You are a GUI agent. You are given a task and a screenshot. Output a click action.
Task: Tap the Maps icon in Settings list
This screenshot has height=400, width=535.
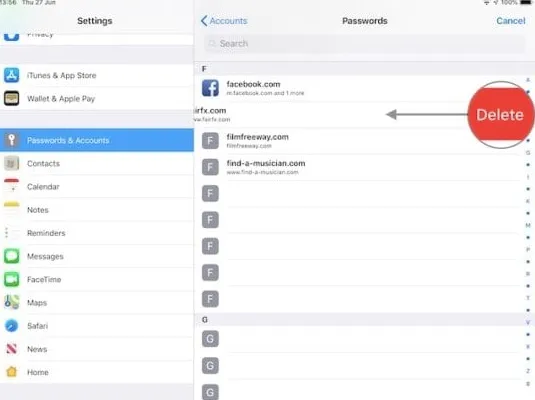click(12, 303)
